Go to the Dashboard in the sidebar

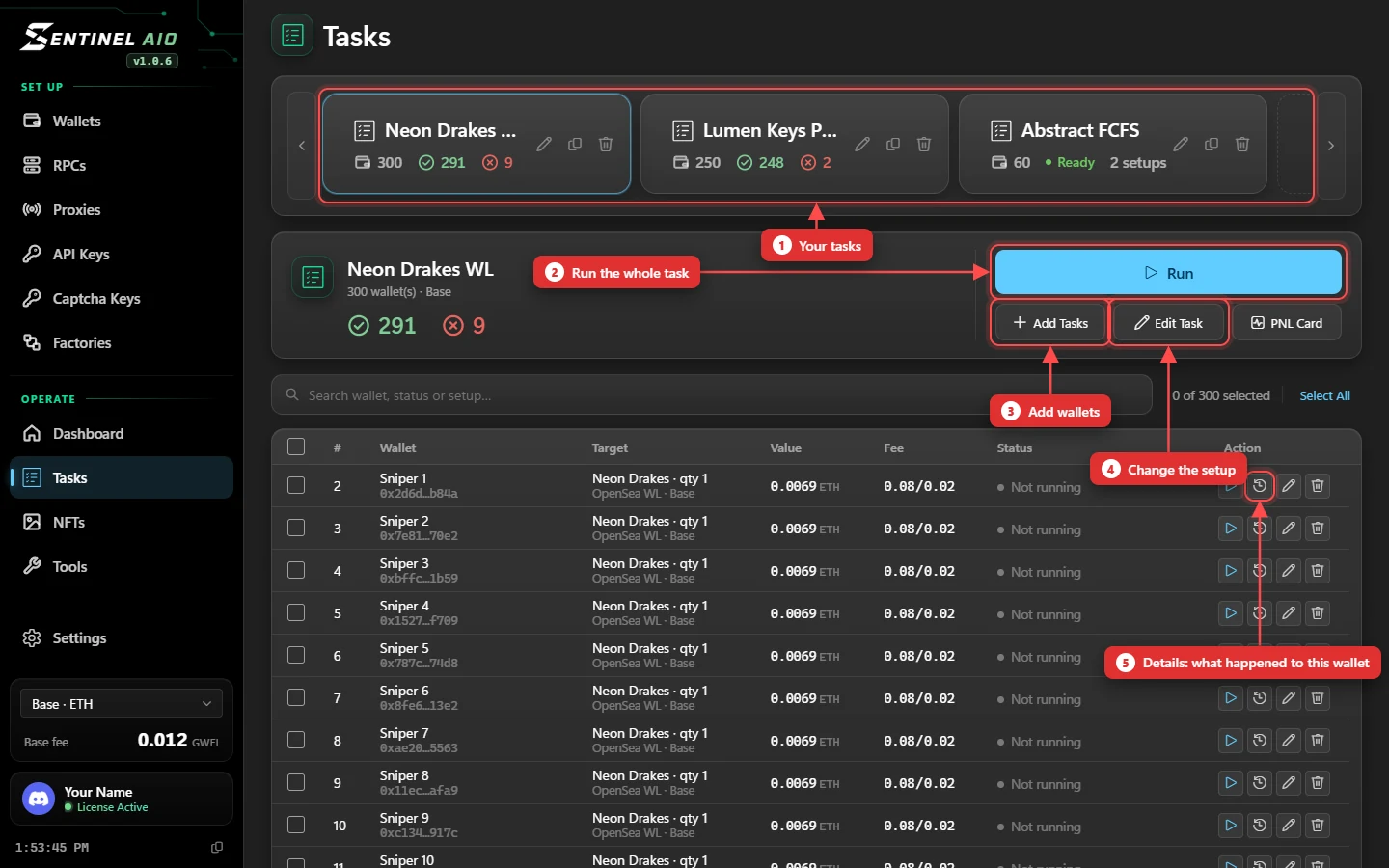122,434
